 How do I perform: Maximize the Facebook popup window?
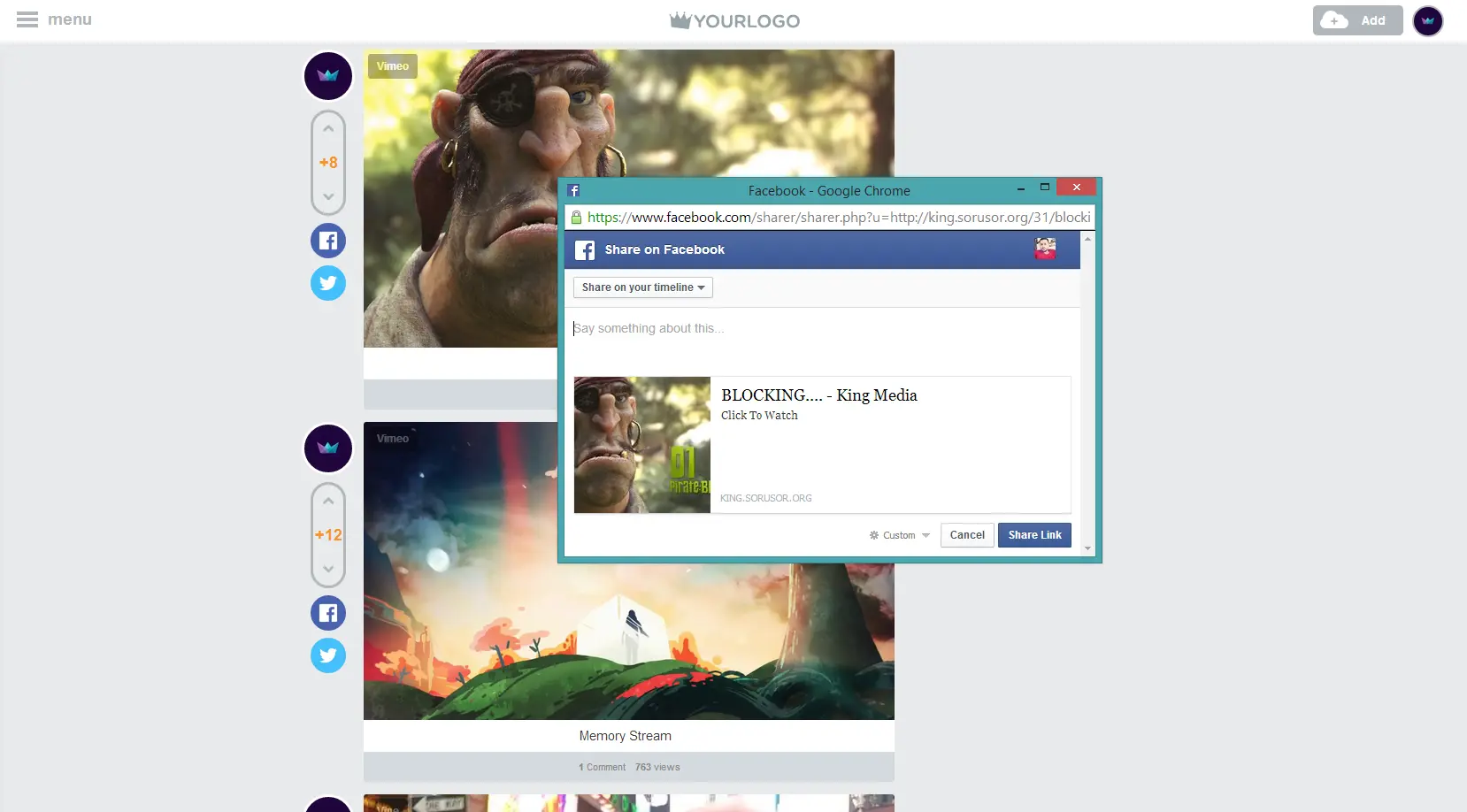point(1044,188)
